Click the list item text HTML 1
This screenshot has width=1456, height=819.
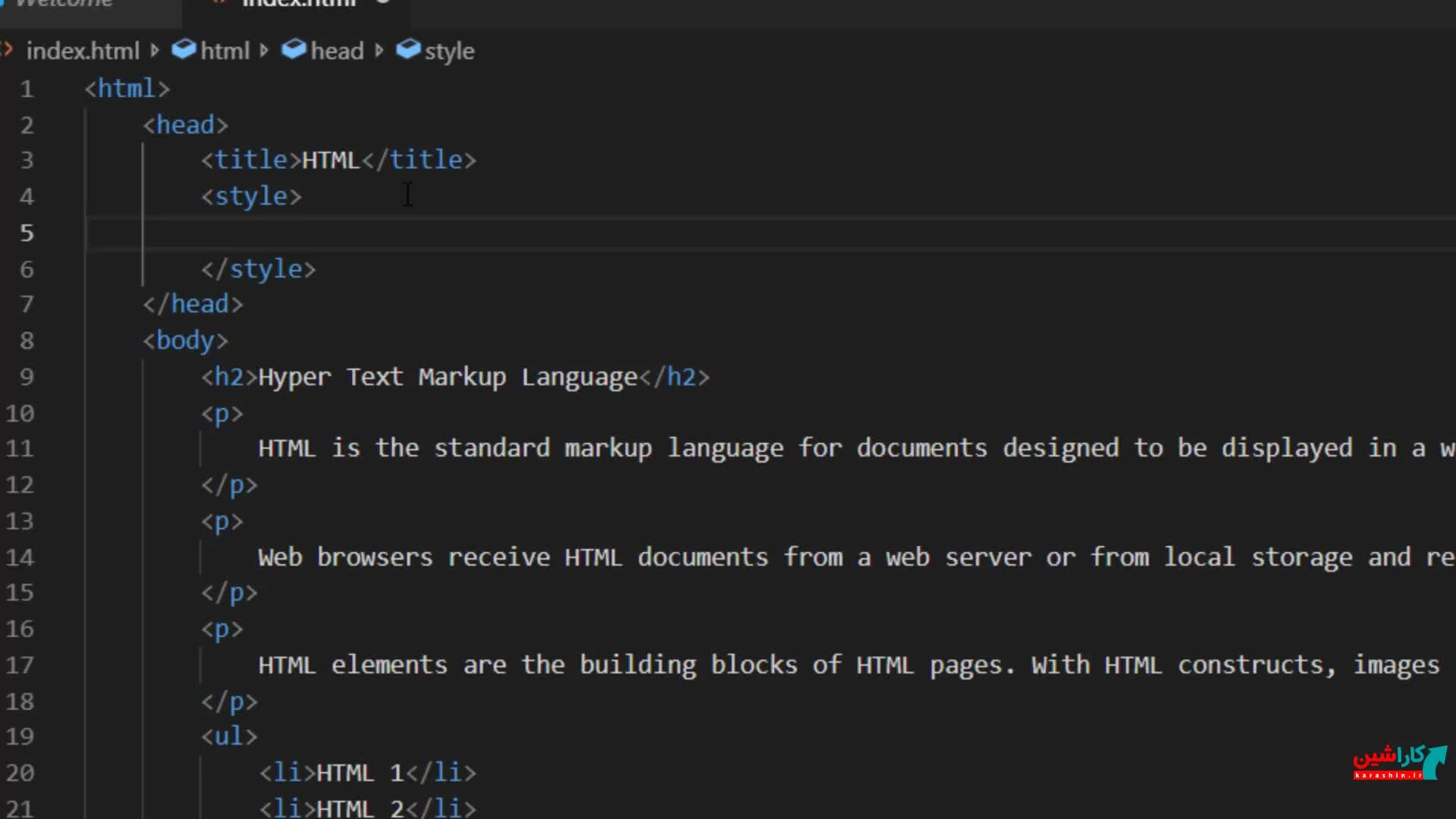360,773
